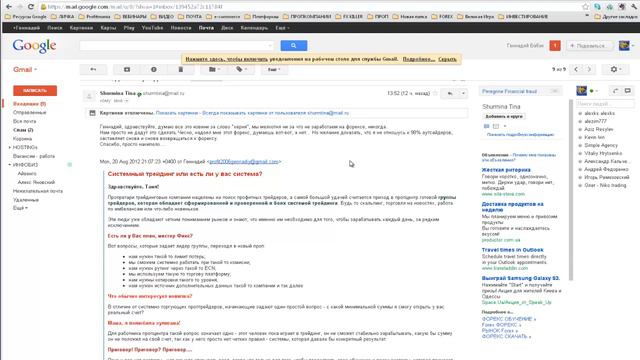
Task: Click the images blocked picture icon
Action: [92, 113]
